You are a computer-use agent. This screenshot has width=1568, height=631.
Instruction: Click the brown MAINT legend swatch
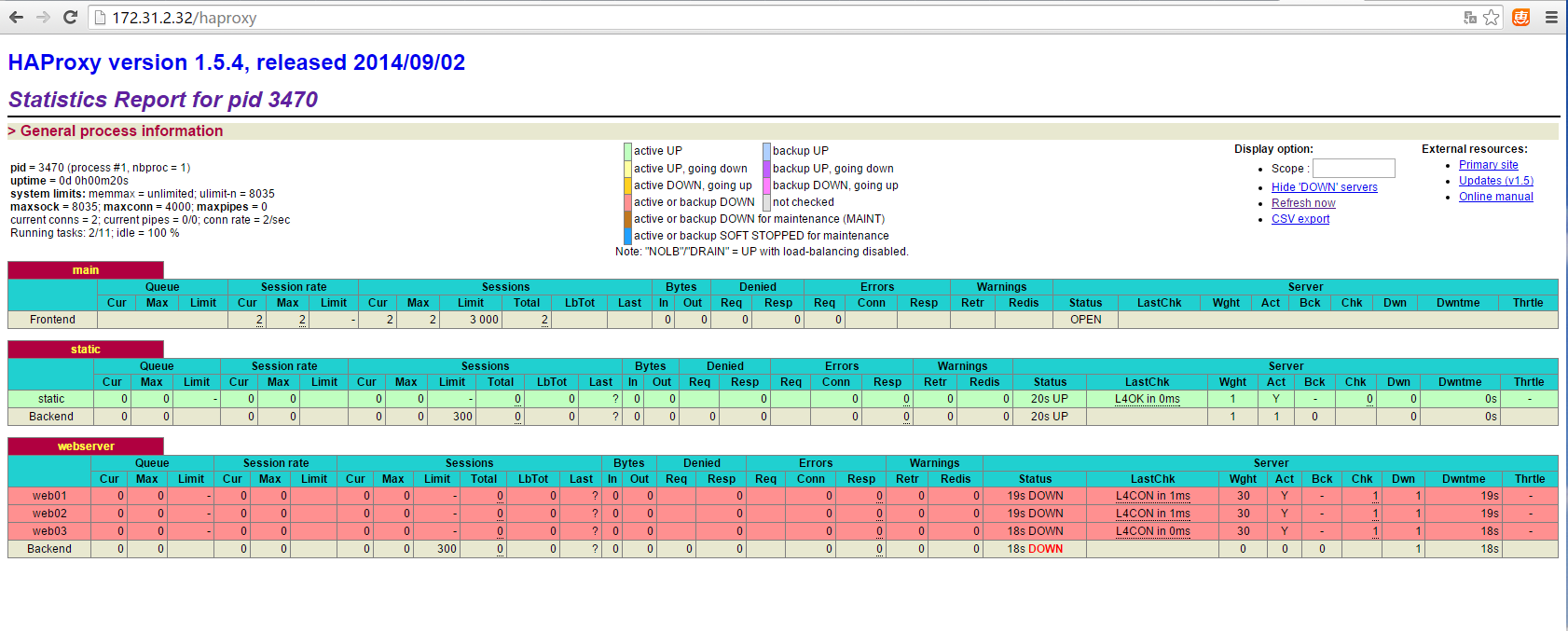(627, 219)
